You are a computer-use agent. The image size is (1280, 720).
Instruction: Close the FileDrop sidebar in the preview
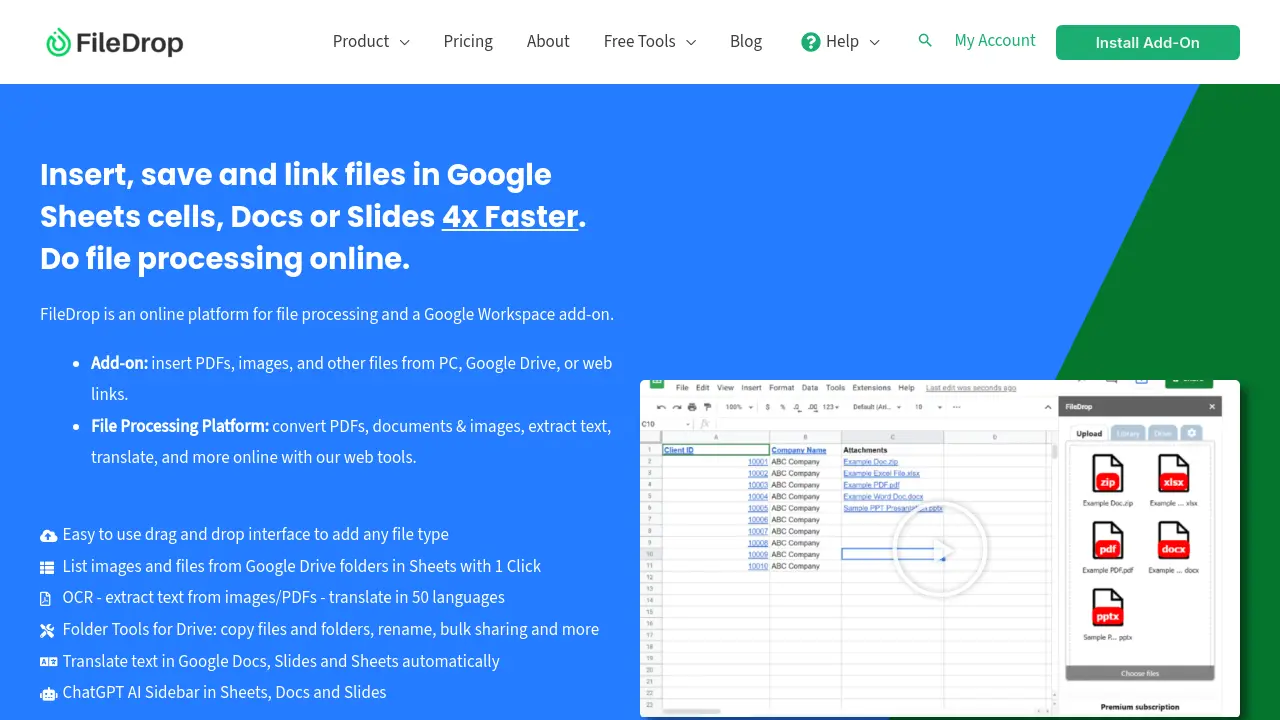coord(1212,407)
